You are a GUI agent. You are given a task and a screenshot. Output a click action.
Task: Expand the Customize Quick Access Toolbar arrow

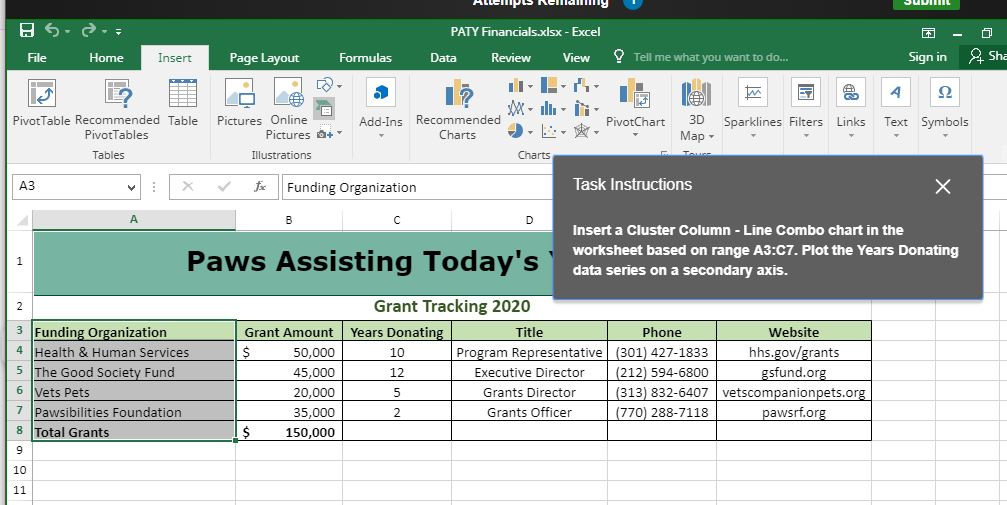[119, 31]
